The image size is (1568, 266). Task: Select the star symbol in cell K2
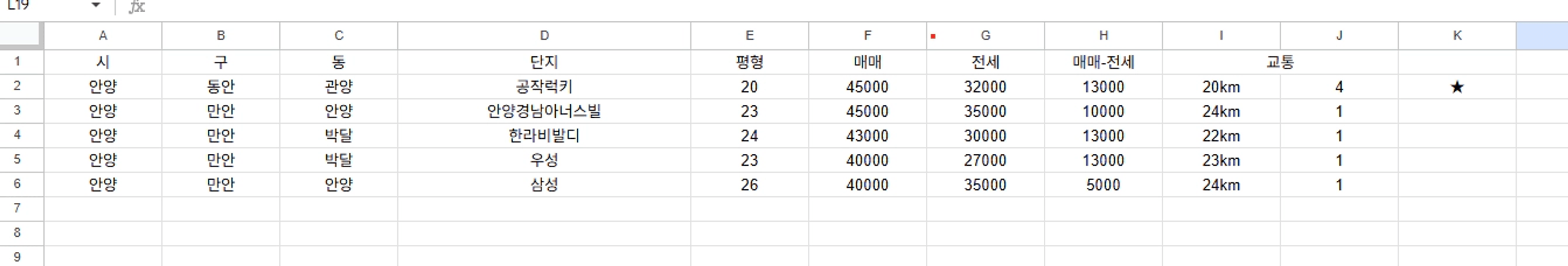click(x=1457, y=87)
